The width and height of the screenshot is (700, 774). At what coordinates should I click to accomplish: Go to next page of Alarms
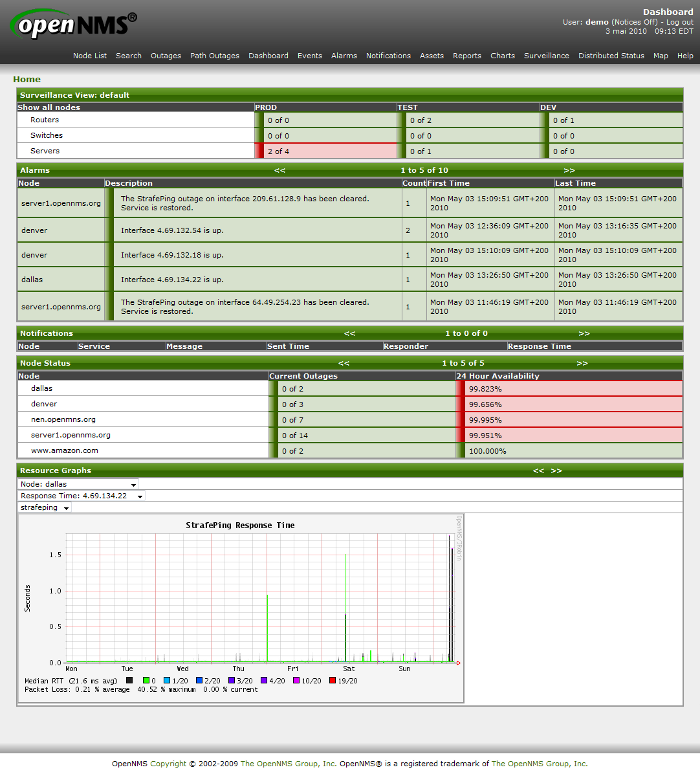tap(569, 171)
